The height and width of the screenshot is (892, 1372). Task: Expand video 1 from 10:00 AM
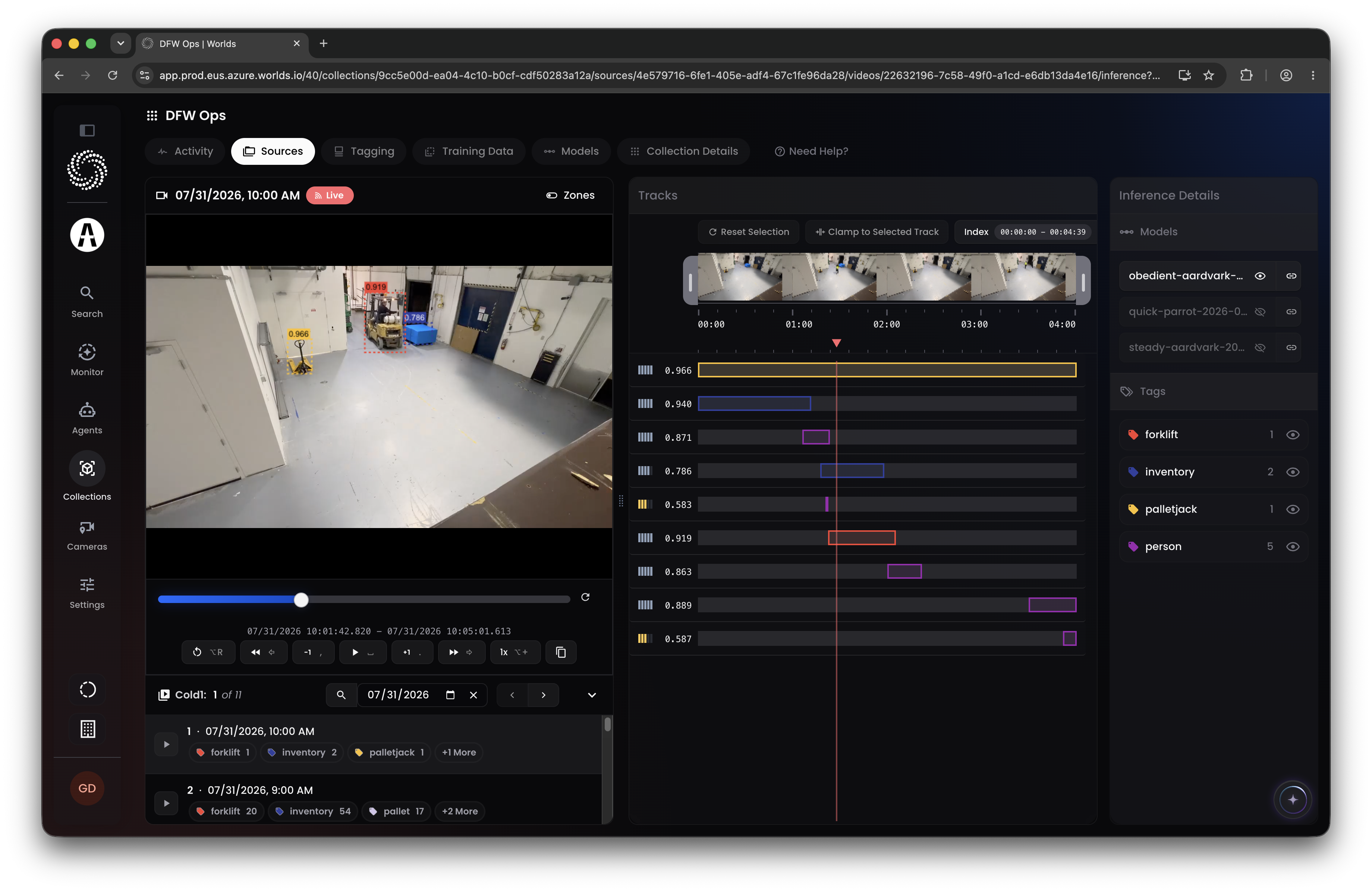tap(166, 744)
